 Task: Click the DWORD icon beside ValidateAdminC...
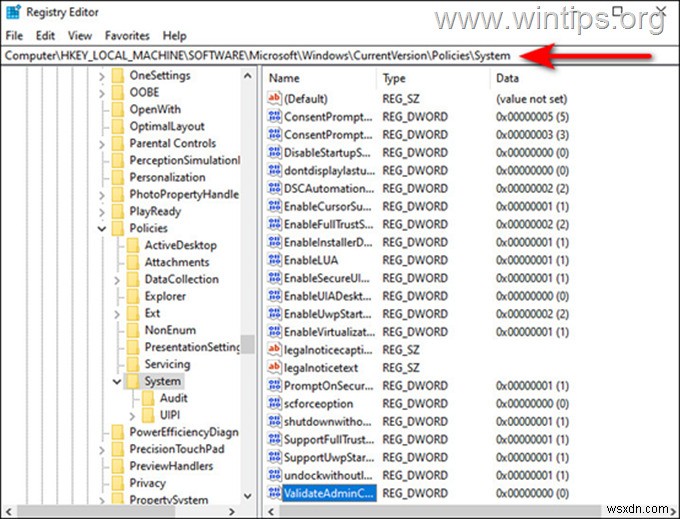(x=274, y=493)
